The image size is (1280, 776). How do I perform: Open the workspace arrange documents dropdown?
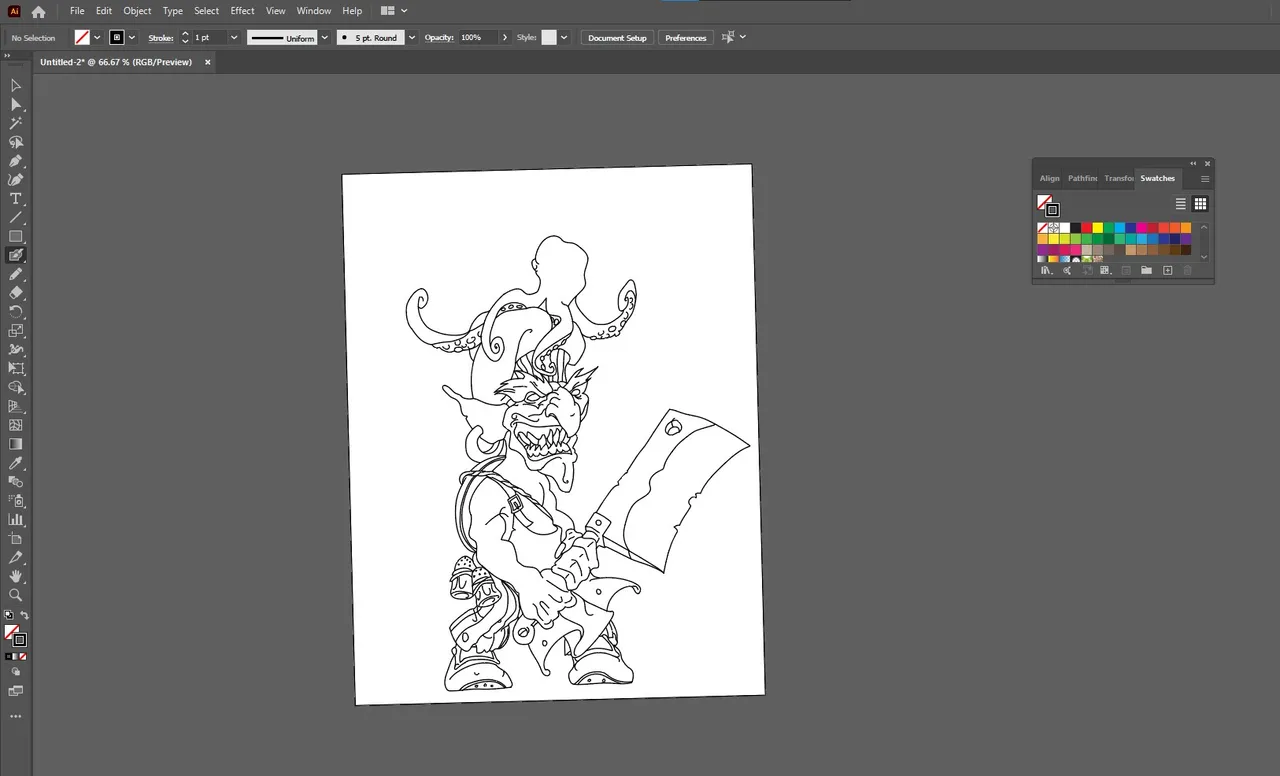[394, 11]
